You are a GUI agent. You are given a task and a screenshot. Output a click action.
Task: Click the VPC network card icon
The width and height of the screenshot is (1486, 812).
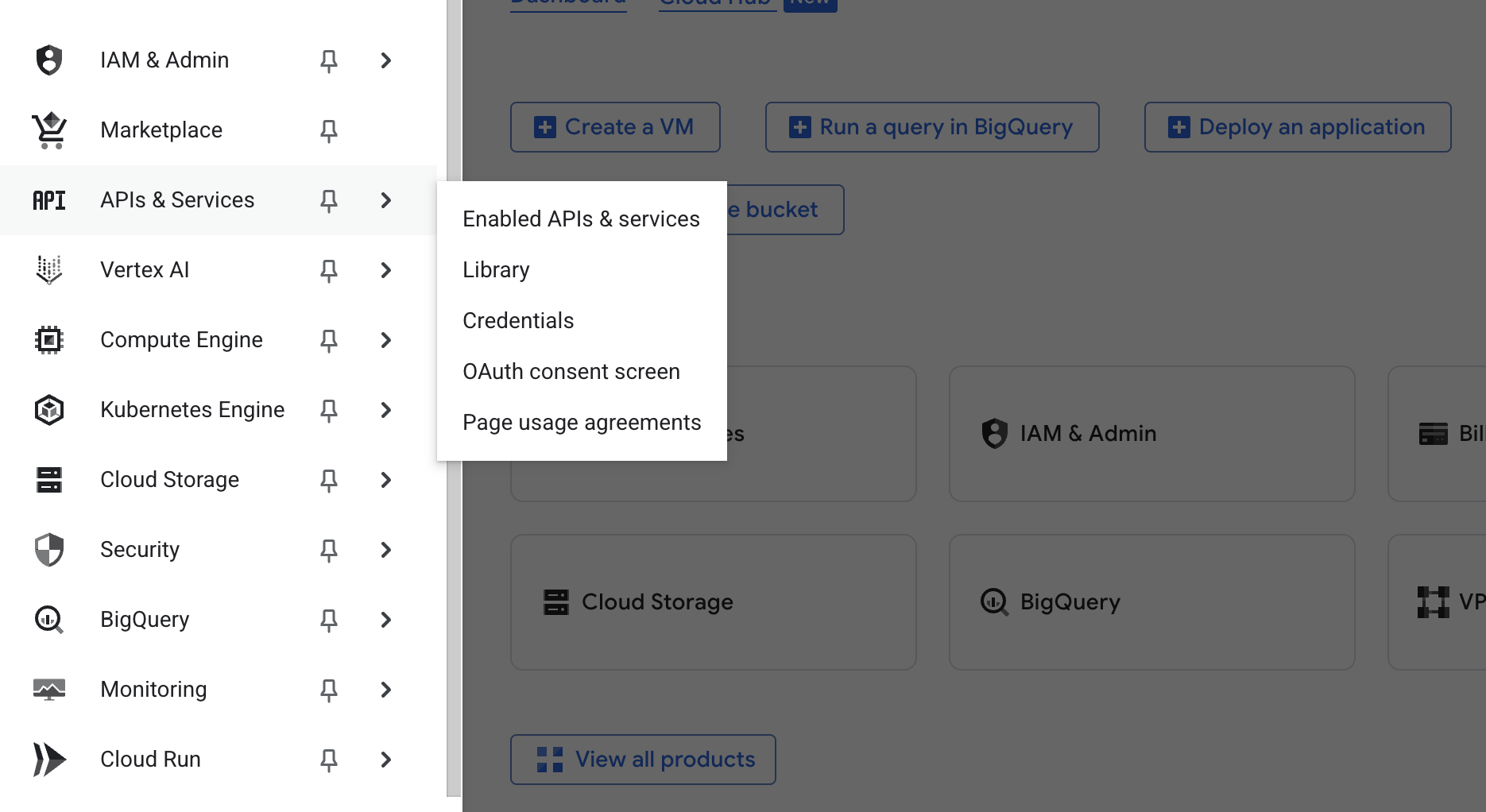click(x=1434, y=602)
